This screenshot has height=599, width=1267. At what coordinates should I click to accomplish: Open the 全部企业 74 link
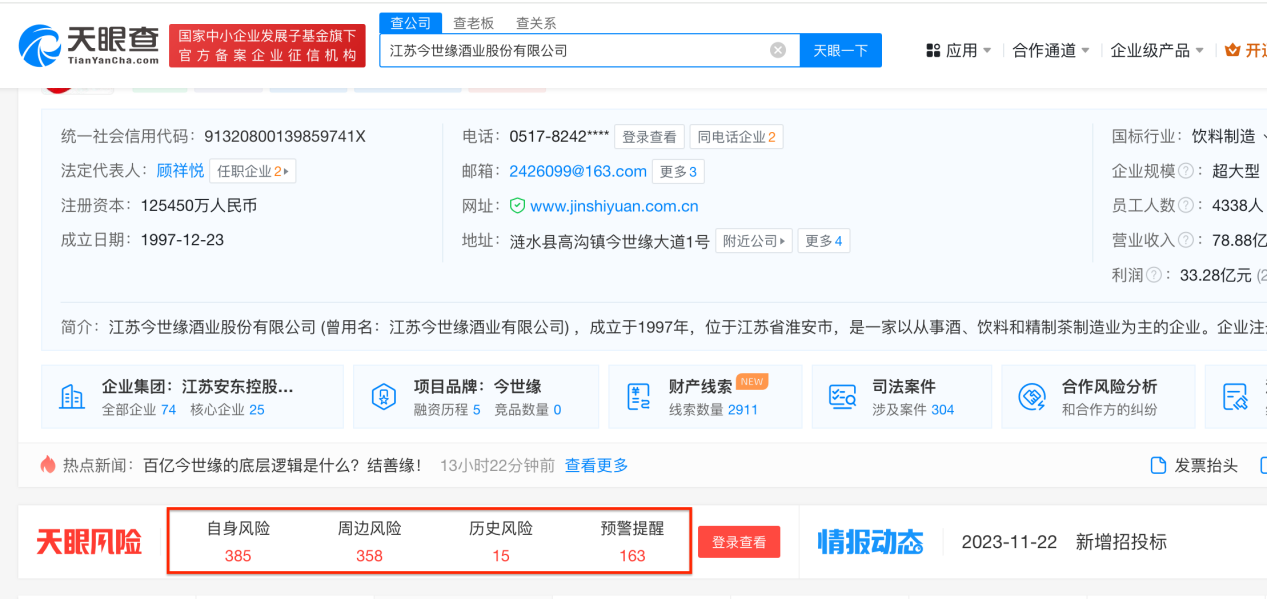(x=139, y=409)
